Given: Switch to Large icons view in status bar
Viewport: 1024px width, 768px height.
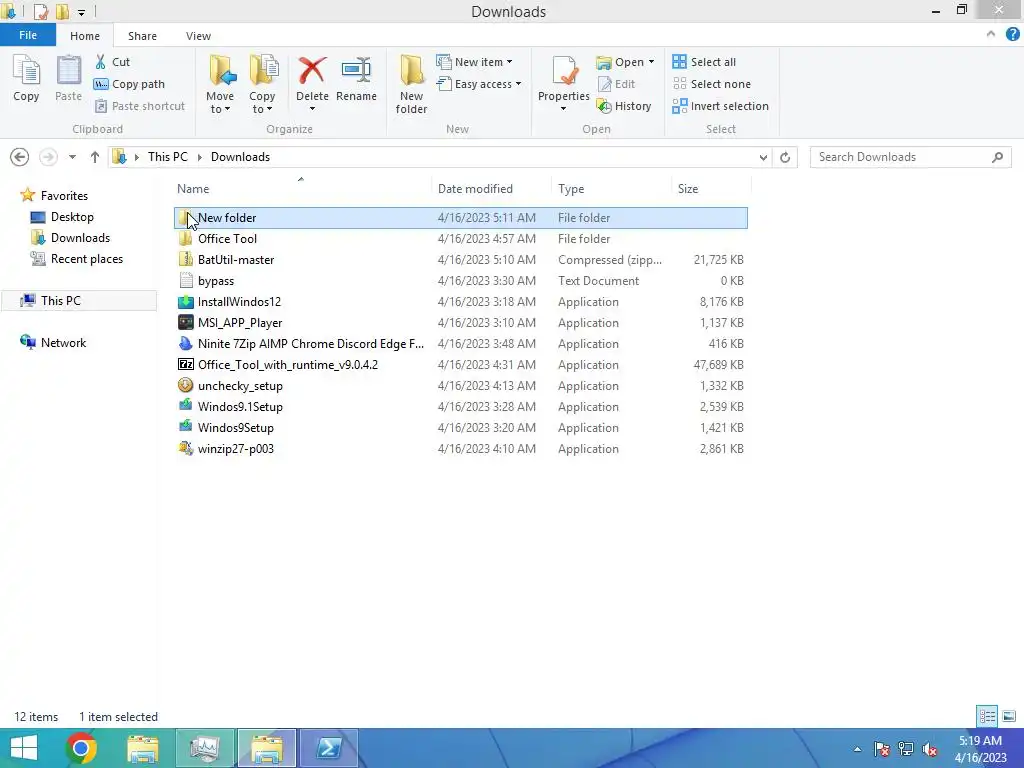Looking at the screenshot, I should [x=1009, y=716].
